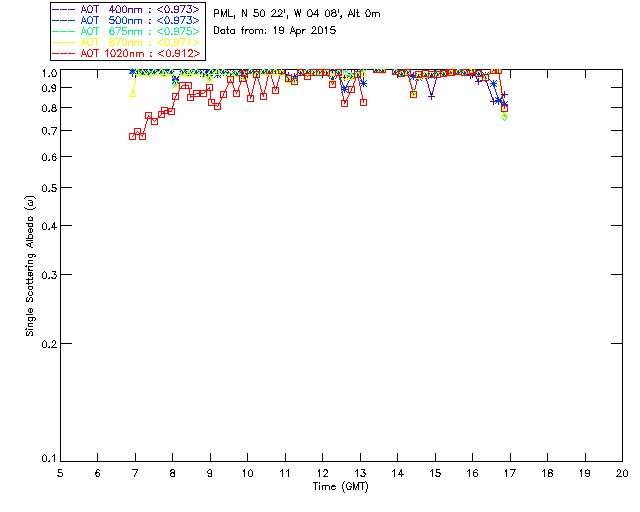Click the yellow triangle marker near 7 GMT
This screenshot has width=640, height=512.
pyautogui.click(x=133, y=94)
